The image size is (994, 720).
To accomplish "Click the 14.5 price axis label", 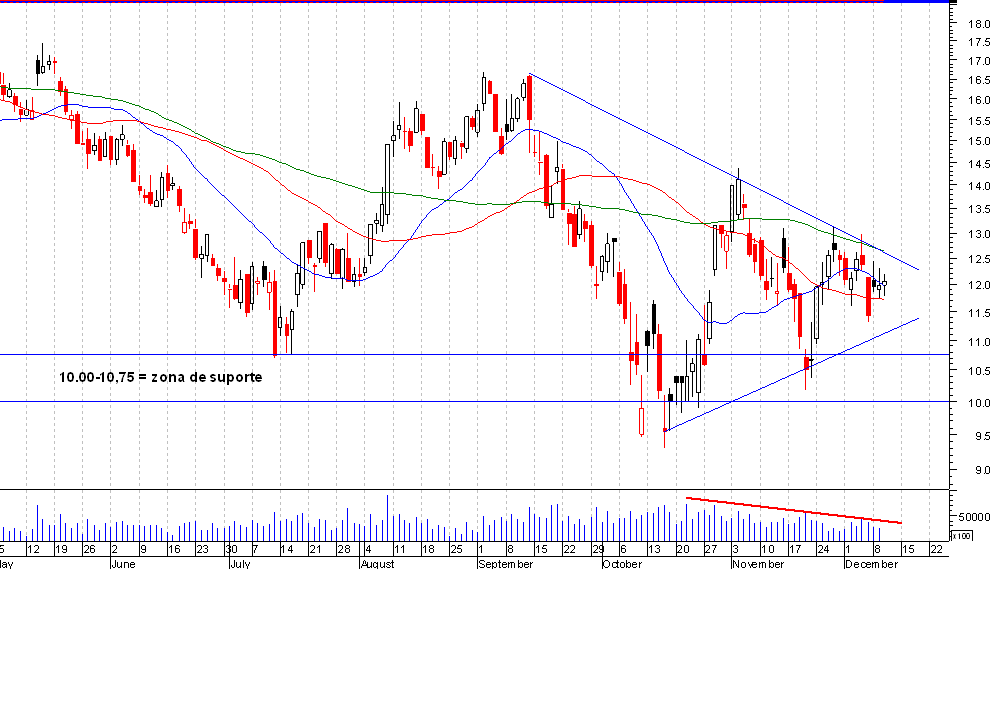I will click(x=979, y=164).
